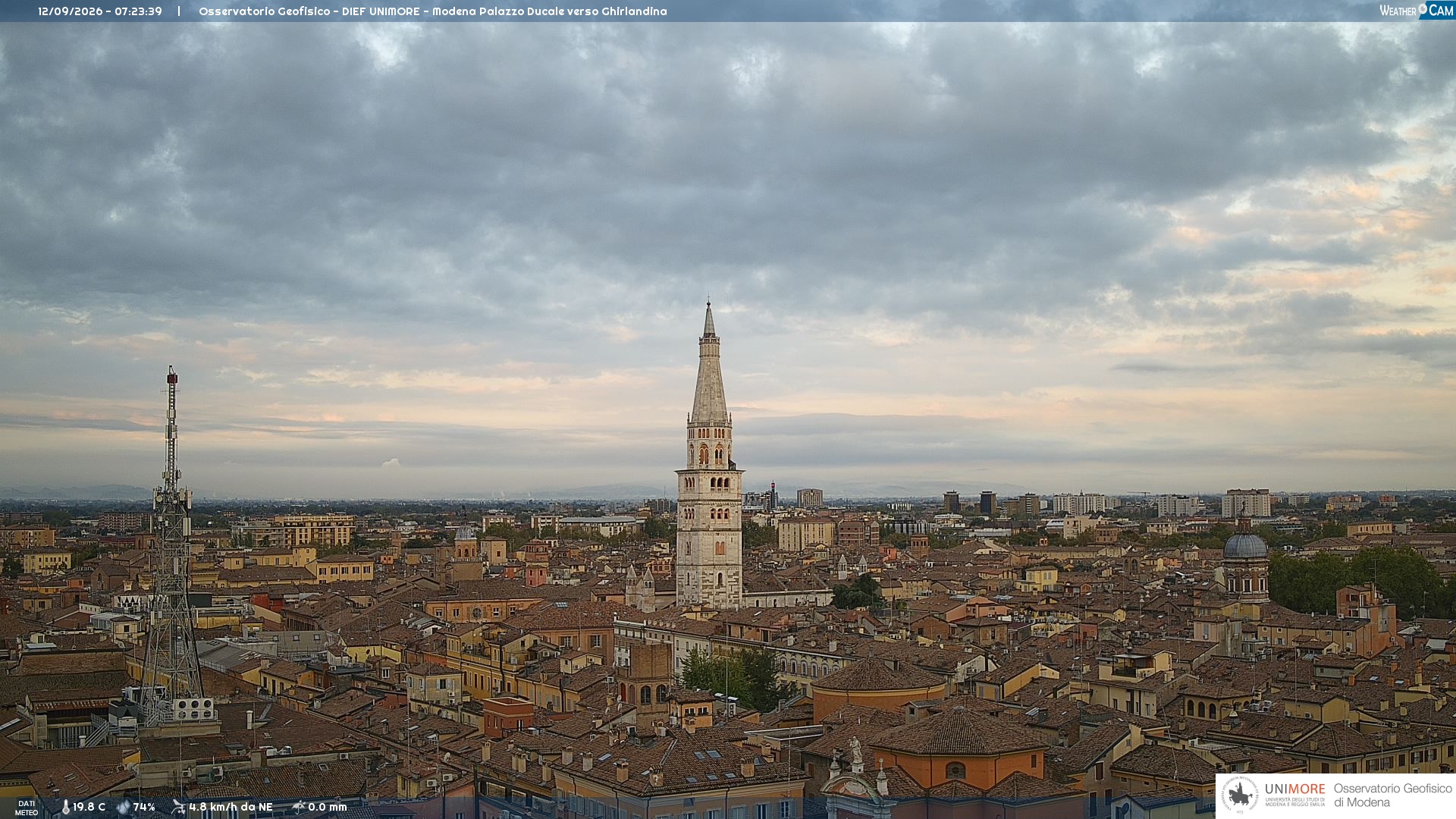Click the telecom antenna lattice tower

click(171, 546)
